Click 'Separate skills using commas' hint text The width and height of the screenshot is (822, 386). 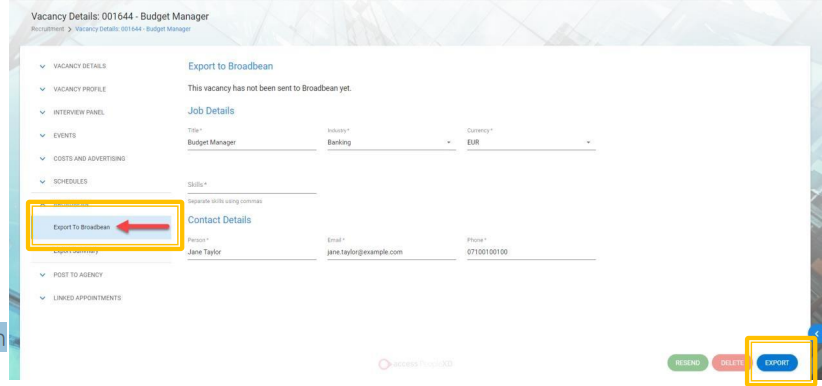pyautogui.click(x=225, y=201)
